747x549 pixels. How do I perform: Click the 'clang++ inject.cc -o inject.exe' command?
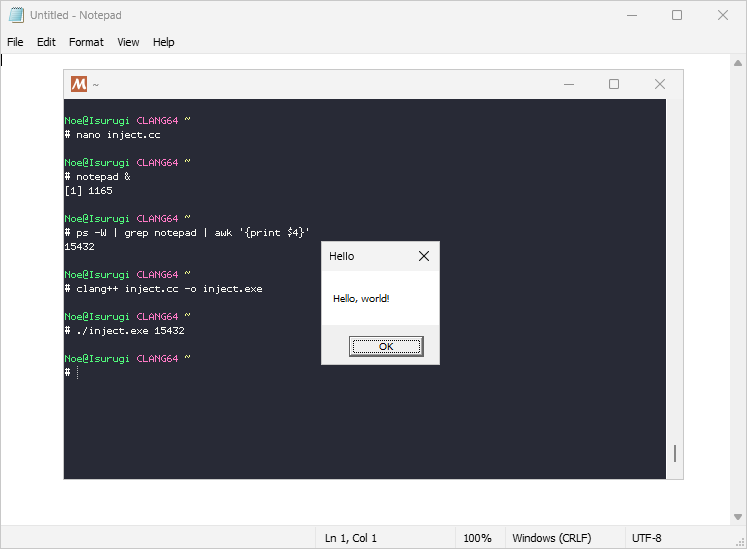[163, 289]
